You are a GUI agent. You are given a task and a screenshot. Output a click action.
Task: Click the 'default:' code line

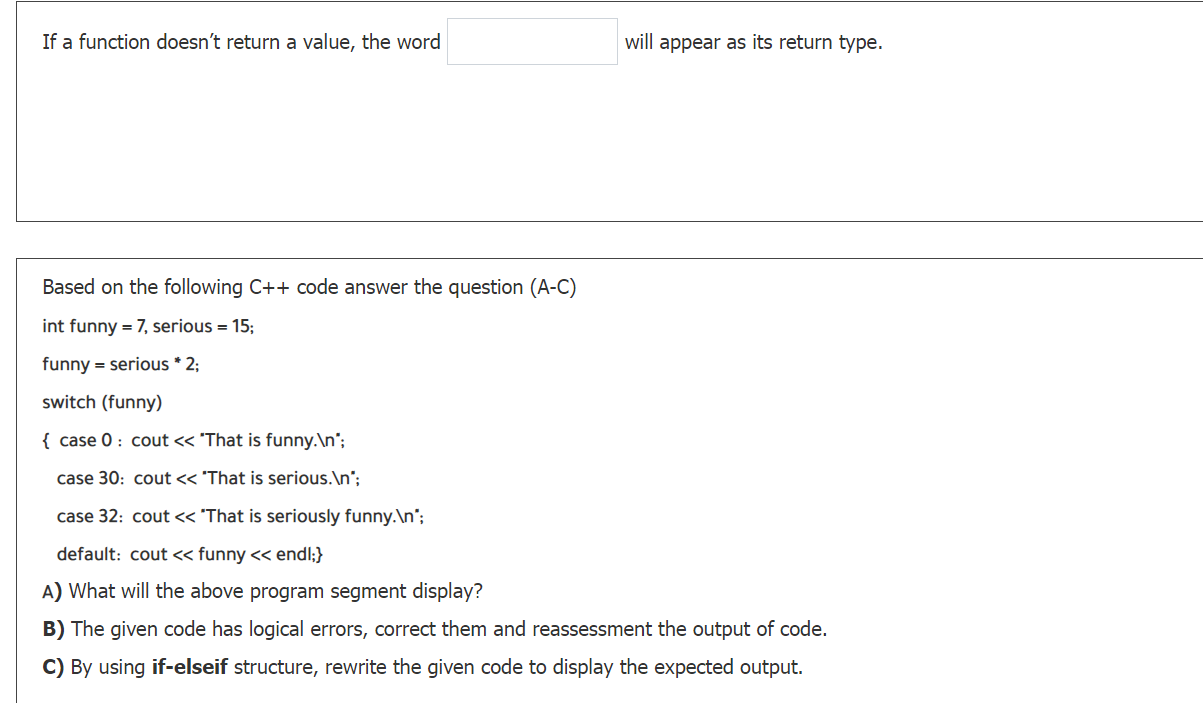190,554
